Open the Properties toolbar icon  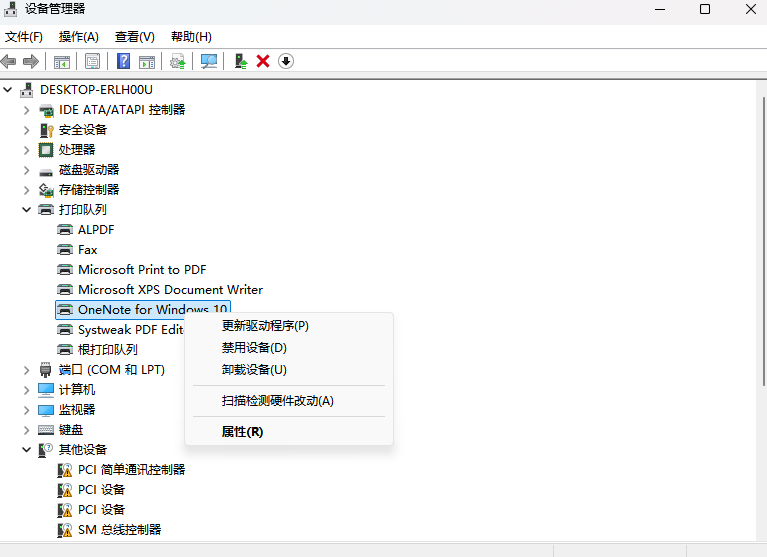pos(92,62)
